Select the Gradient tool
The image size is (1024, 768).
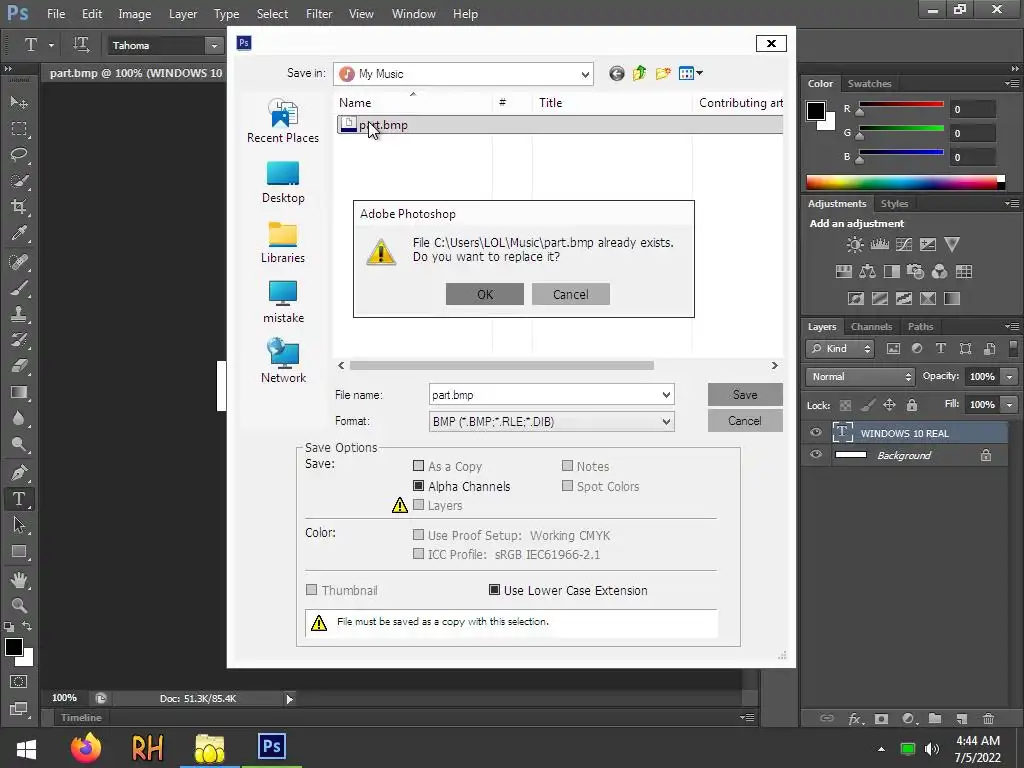[x=19, y=392]
